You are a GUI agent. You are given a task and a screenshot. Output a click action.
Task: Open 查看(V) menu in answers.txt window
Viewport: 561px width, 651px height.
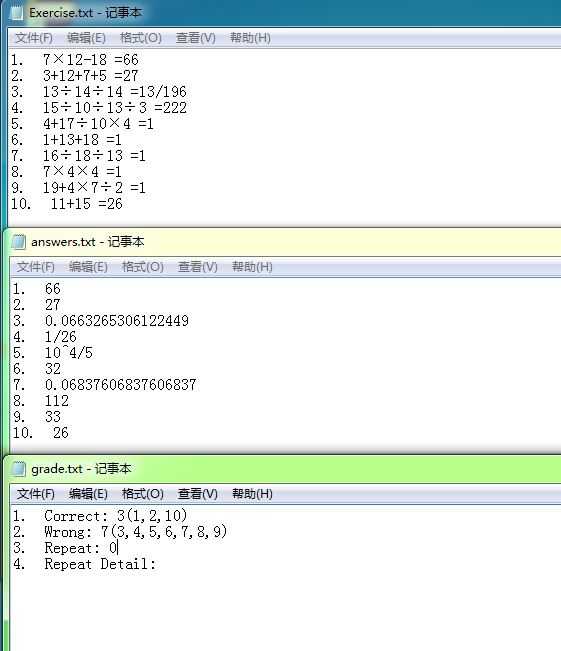(198, 267)
